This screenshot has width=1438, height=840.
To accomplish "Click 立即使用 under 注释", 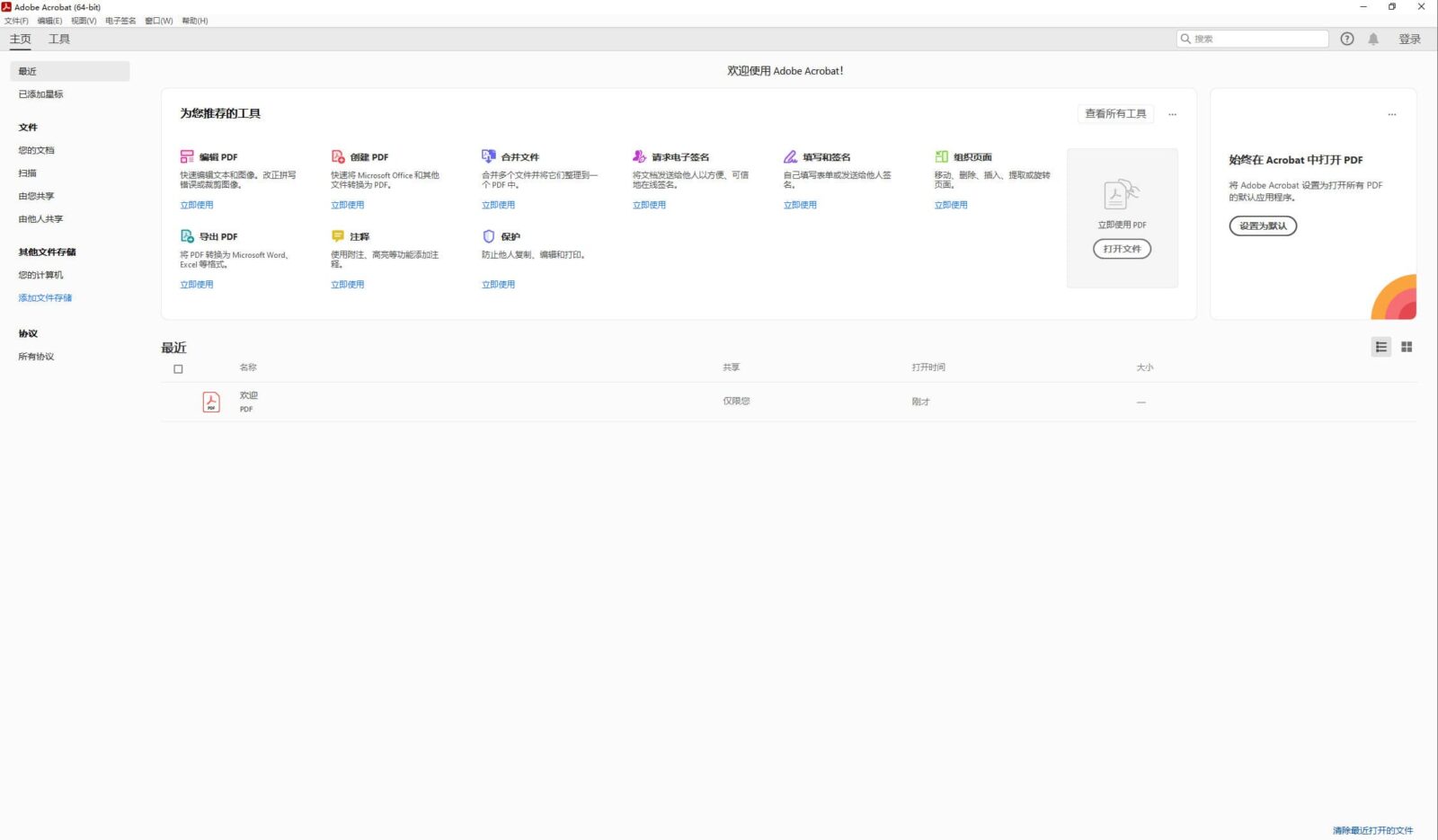I will pyautogui.click(x=348, y=285).
